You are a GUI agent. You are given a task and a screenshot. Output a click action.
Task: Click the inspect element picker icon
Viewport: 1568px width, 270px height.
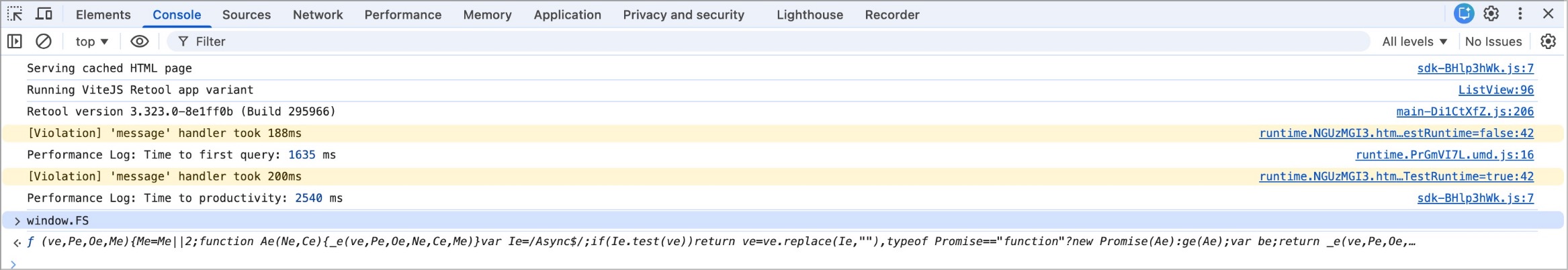point(15,14)
